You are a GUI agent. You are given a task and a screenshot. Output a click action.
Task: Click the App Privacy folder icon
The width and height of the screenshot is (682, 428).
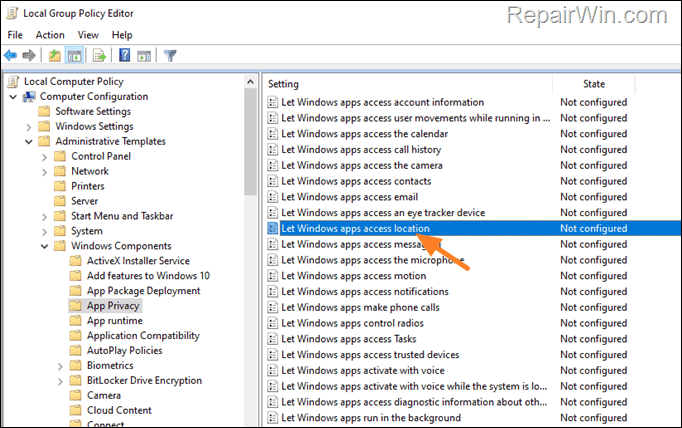[76, 305]
